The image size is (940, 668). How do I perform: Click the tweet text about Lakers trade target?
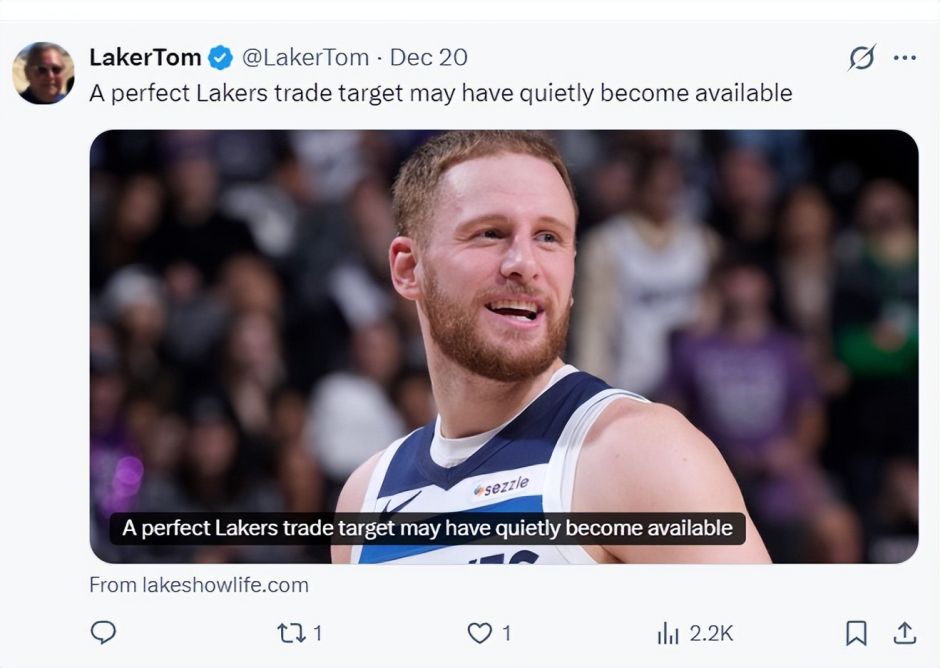click(440, 93)
